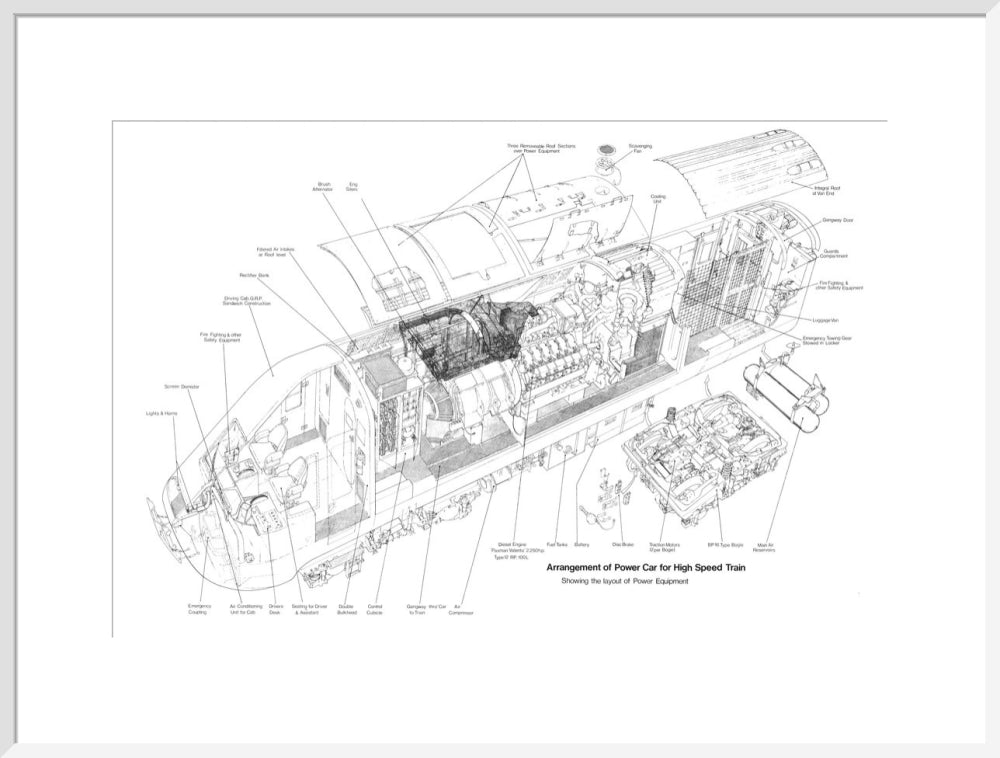
Task: Click the Cooling Unit label
Action: (x=660, y=197)
